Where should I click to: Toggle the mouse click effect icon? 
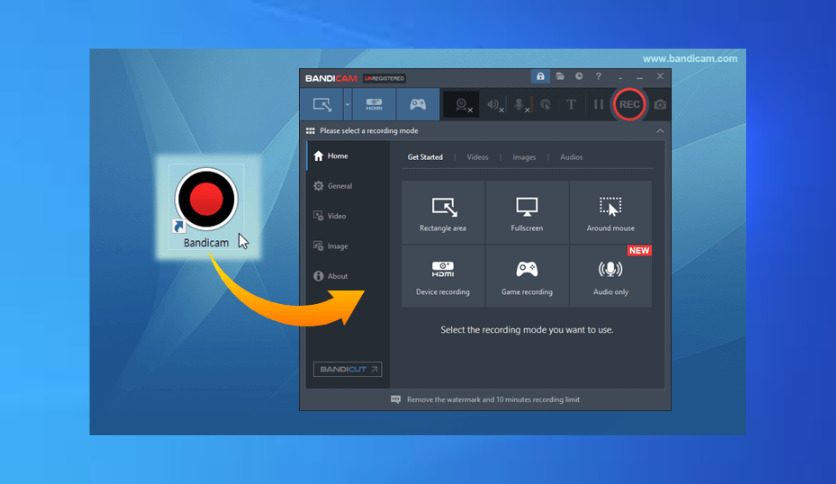click(x=545, y=105)
